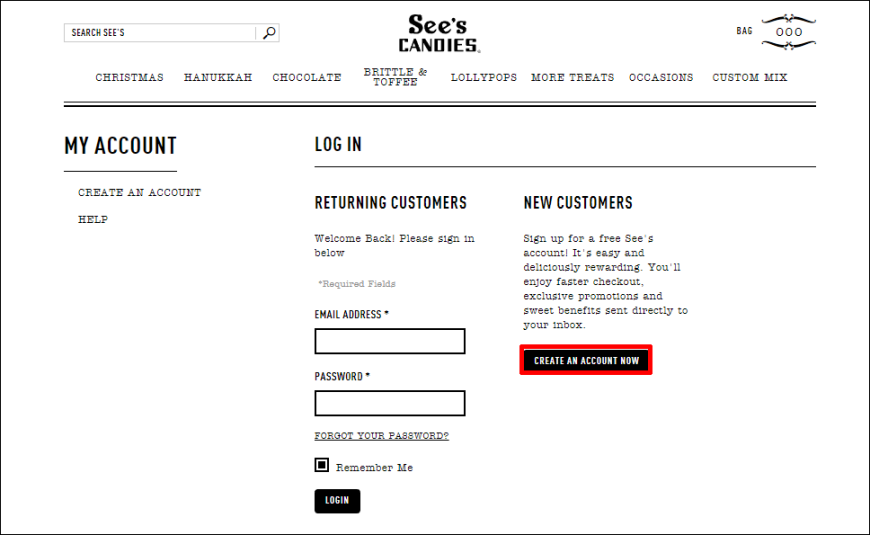The height and width of the screenshot is (535, 870).
Task: Click the See's Candies logo
Action: coord(439,33)
